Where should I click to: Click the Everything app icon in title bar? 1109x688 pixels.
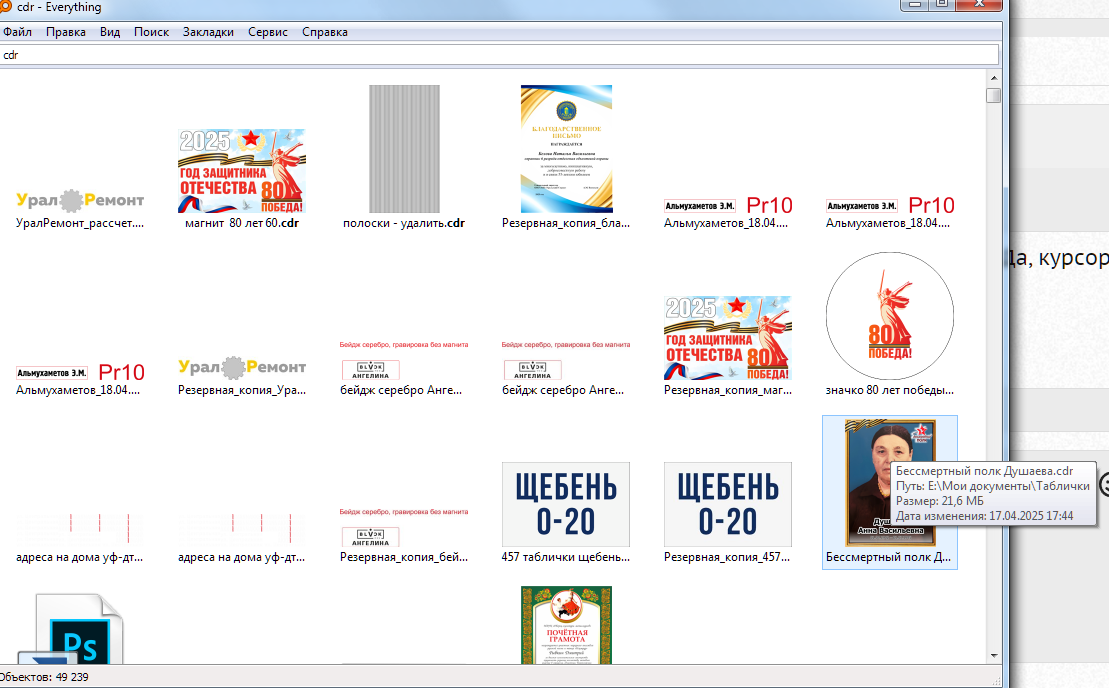pyautogui.click(x=4, y=7)
